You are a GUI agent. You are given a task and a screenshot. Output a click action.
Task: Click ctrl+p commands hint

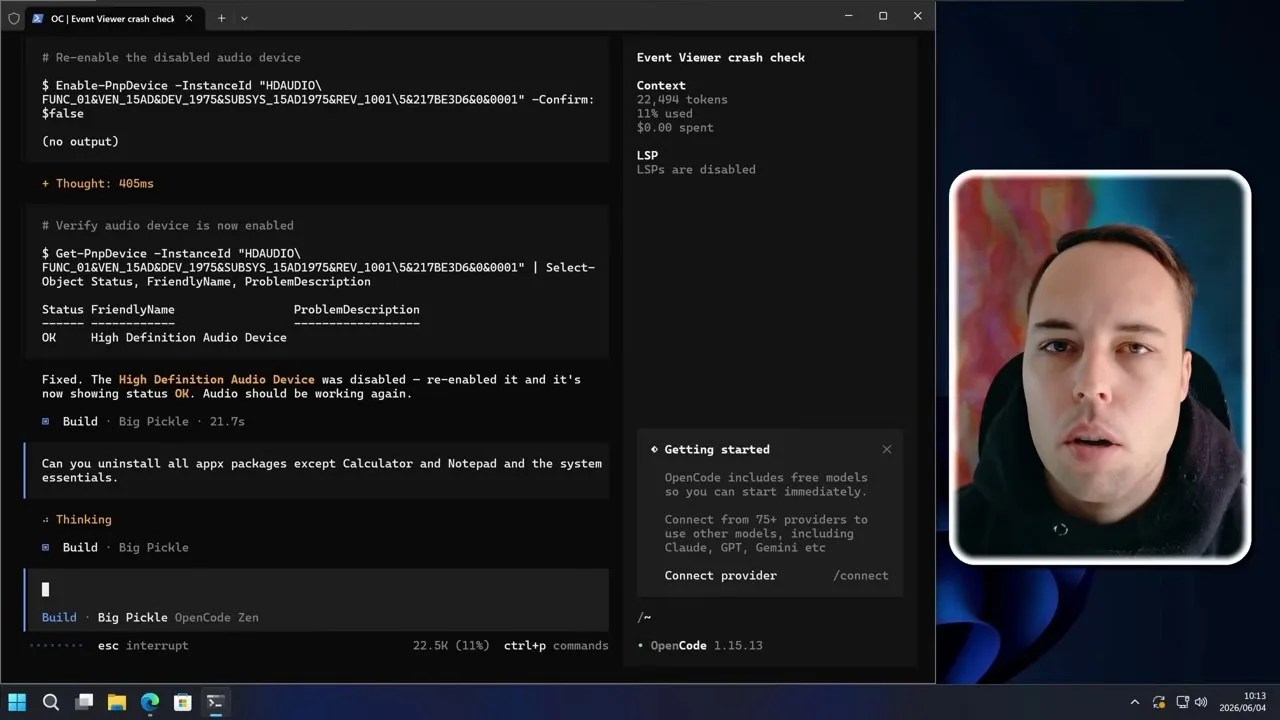pyautogui.click(x=556, y=645)
